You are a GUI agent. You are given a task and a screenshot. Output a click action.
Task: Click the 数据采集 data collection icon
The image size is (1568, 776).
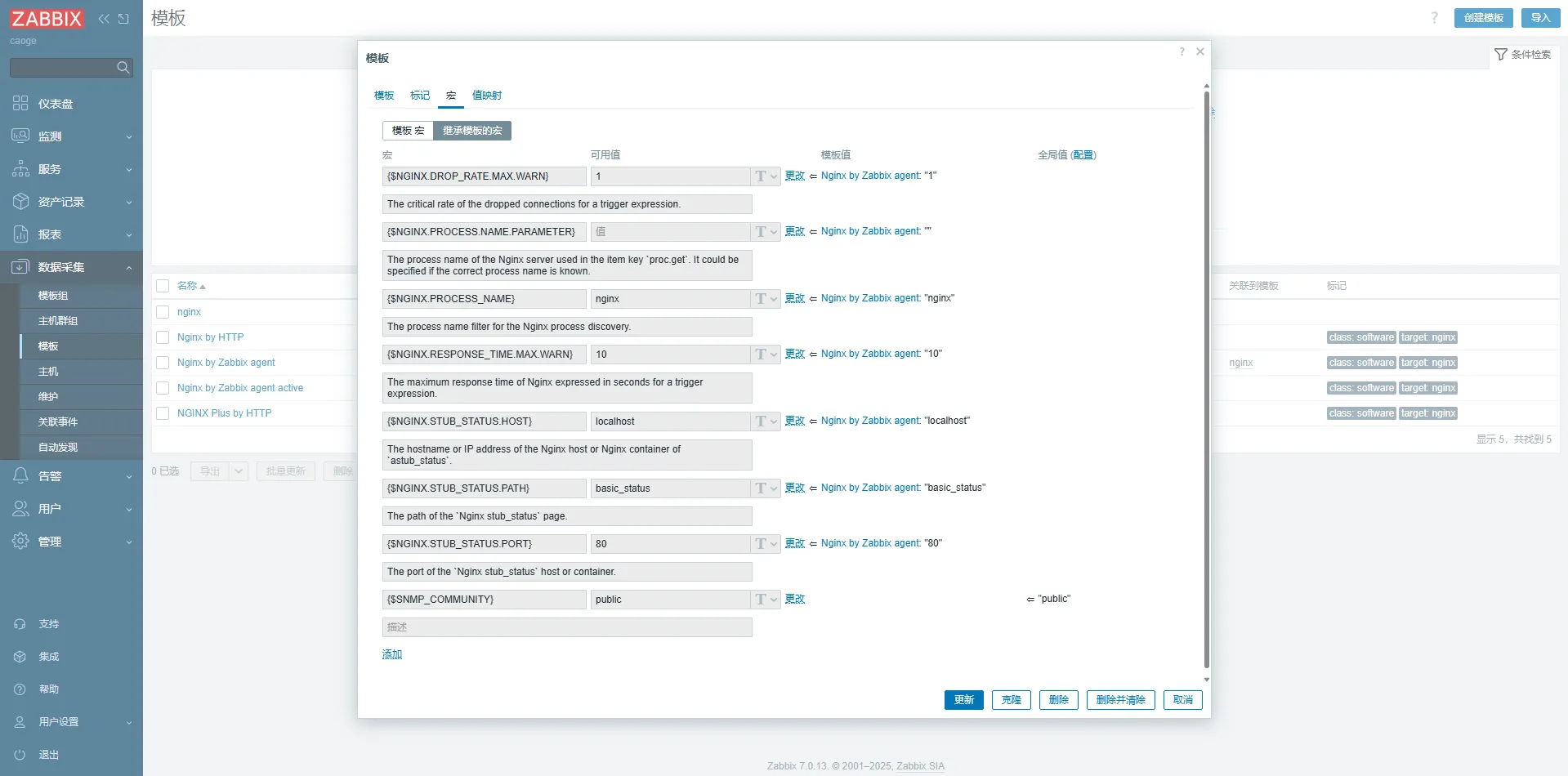coord(20,267)
